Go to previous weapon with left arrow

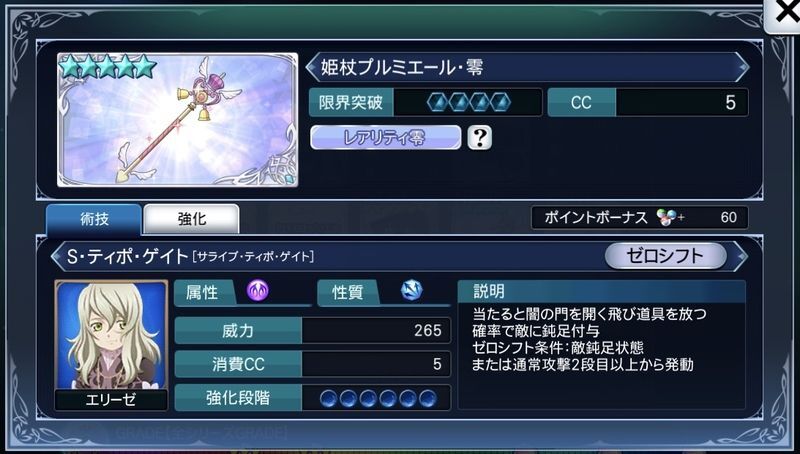312,67
